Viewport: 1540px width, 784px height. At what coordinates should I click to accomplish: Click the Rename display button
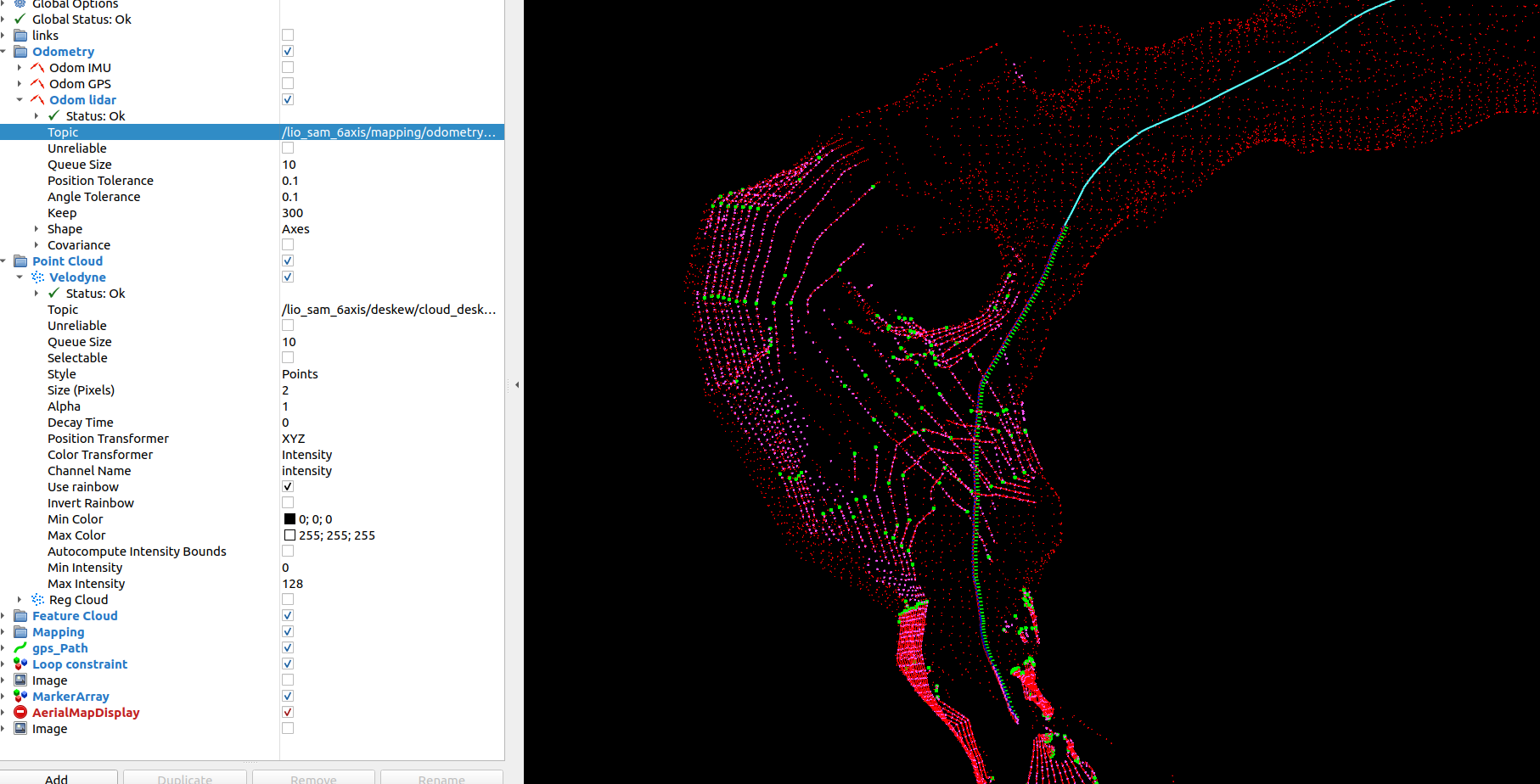tap(441, 777)
